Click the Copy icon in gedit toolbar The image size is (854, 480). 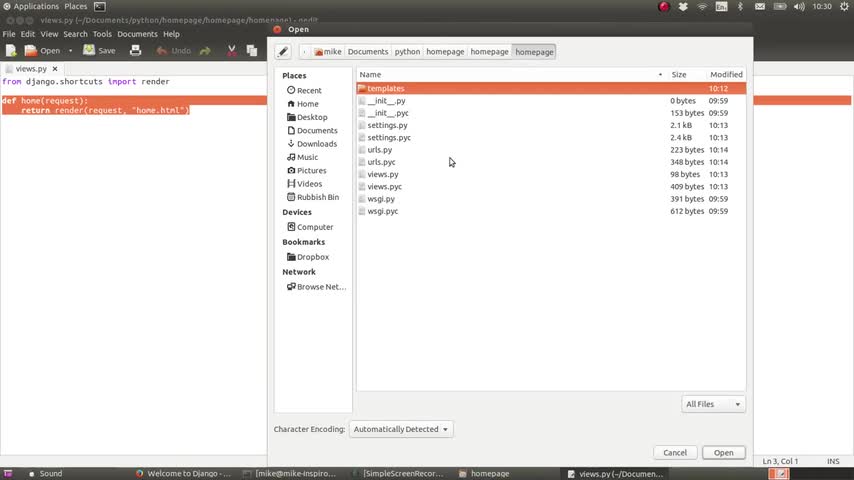coord(252,51)
